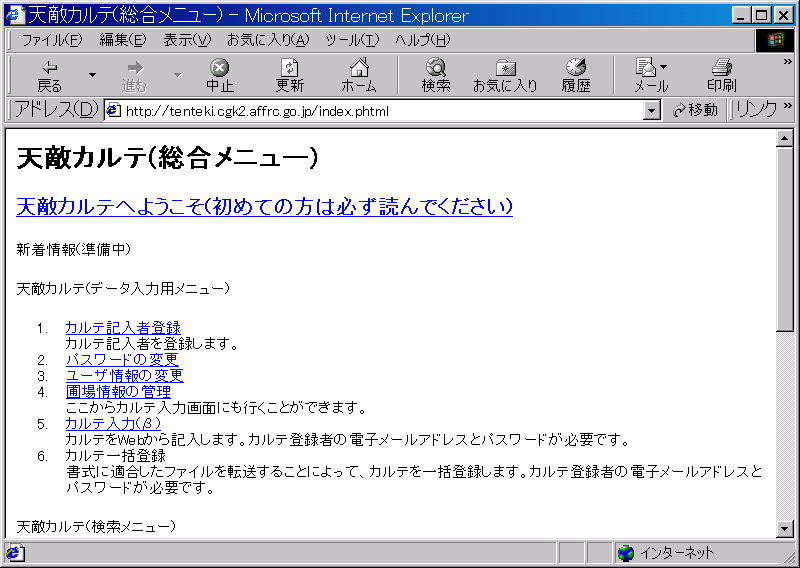Open Favorites (お気に入り) toolbar icon

pos(505,75)
